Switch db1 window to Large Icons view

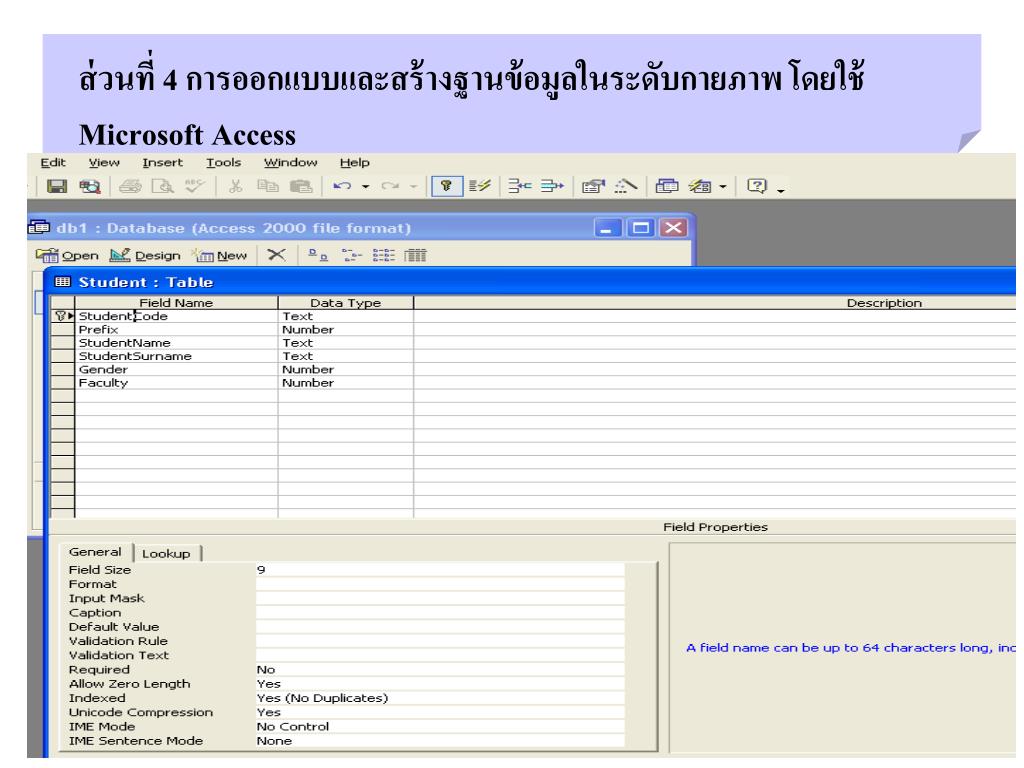coord(318,255)
